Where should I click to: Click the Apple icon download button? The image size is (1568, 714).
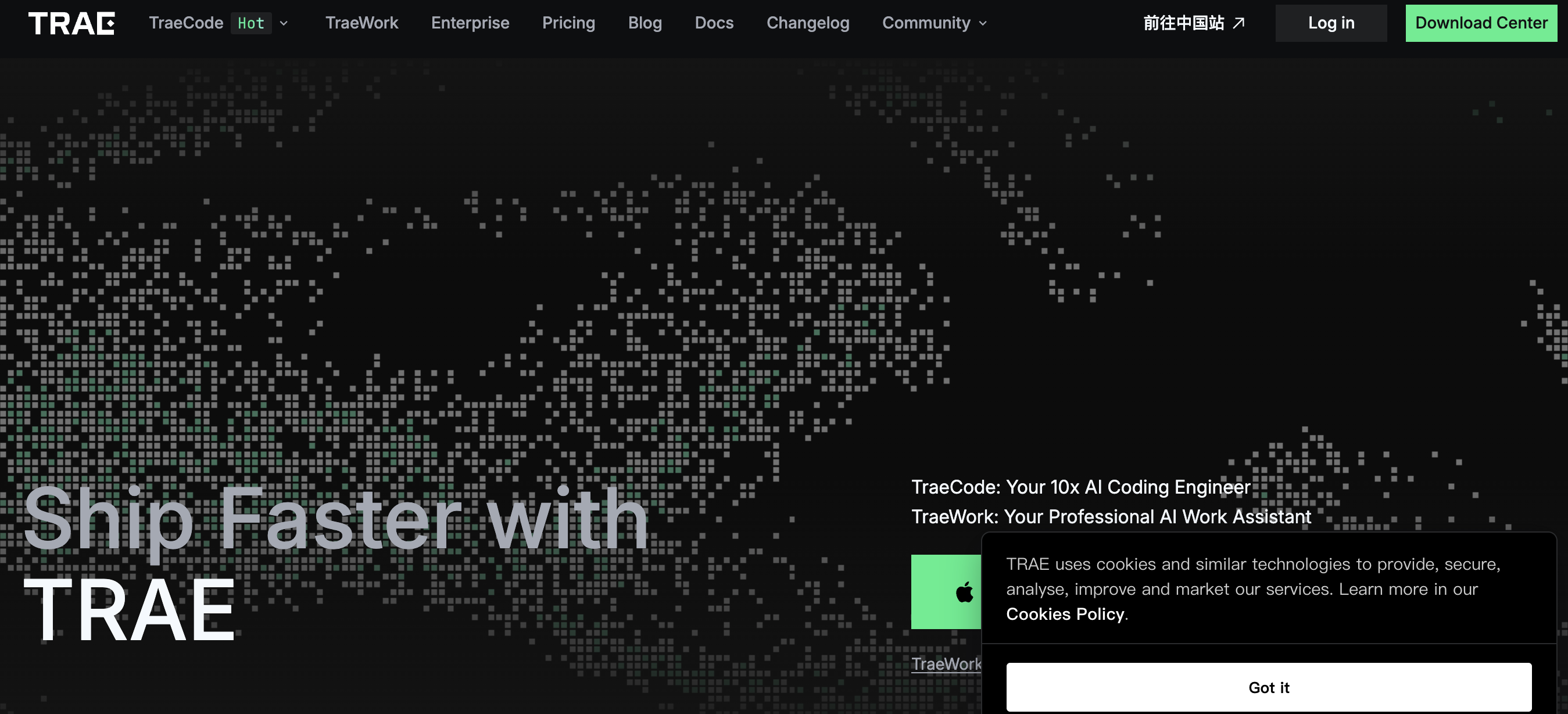point(947,591)
